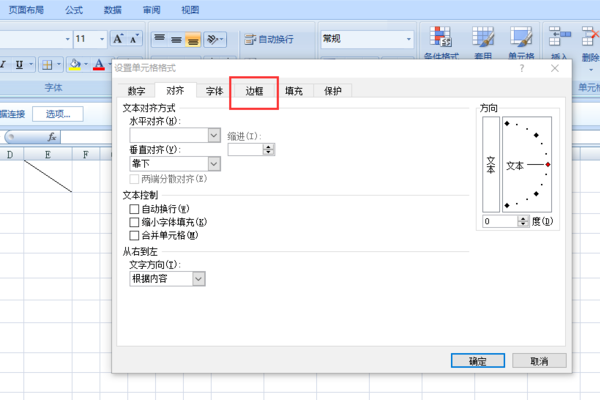
Task: Increase font size with the large A icon
Action: [118, 39]
